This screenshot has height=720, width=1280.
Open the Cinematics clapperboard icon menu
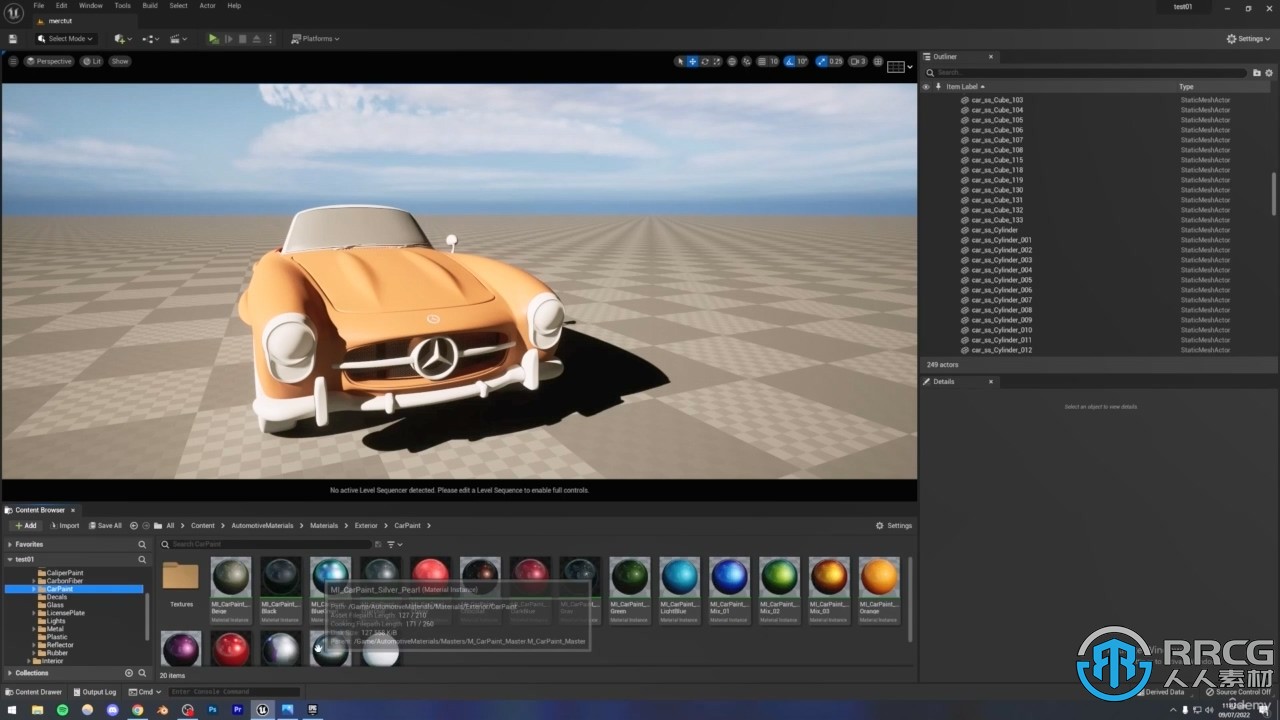pyautogui.click(x=178, y=39)
